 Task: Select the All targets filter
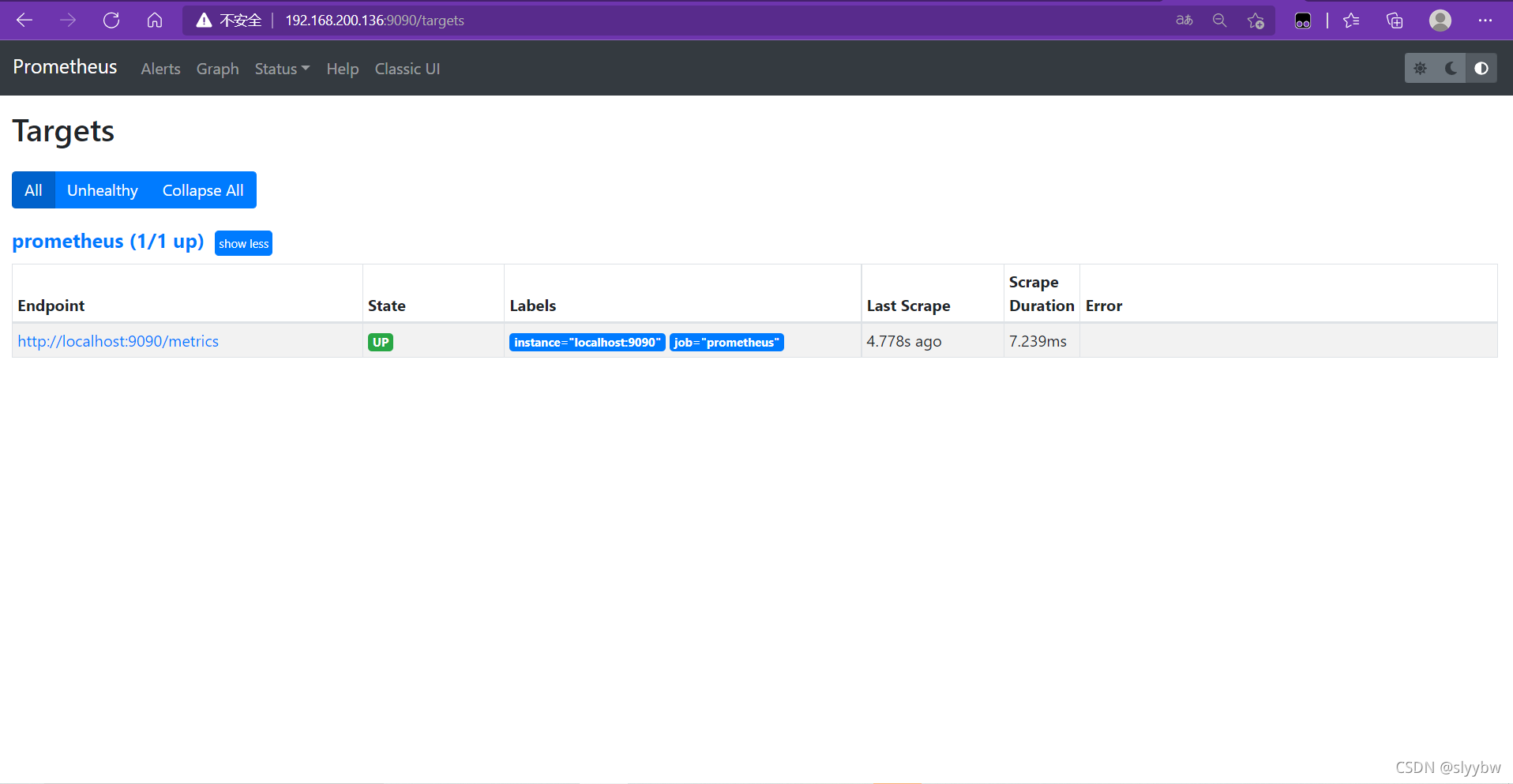pyautogui.click(x=33, y=190)
